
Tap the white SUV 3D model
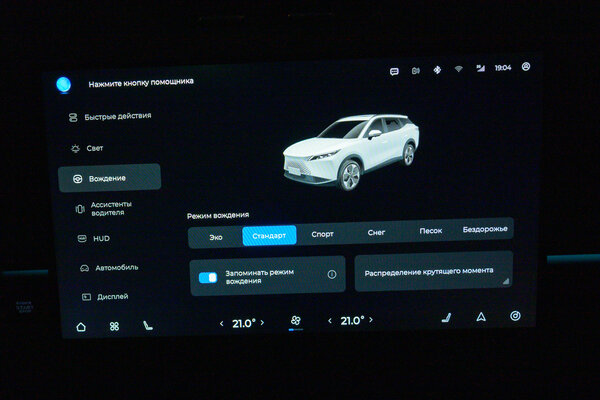[351, 152]
